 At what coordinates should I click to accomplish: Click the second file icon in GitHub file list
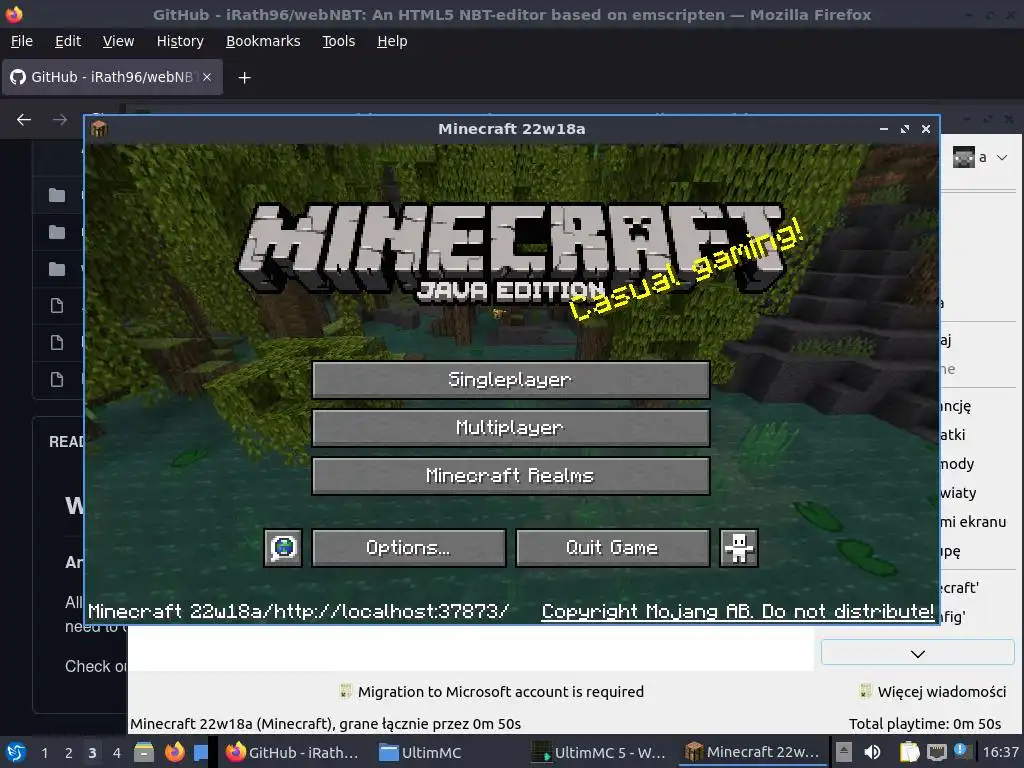(57, 342)
